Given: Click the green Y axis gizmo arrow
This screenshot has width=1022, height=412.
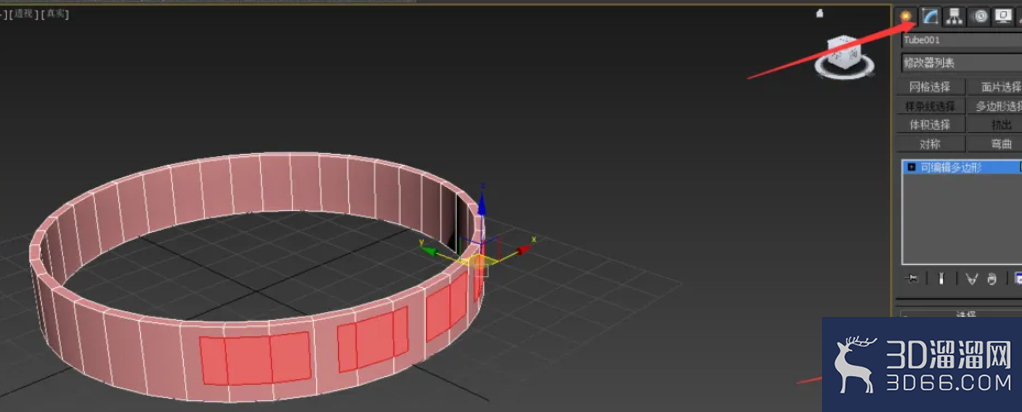Looking at the screenshot, I should [428, 250].
